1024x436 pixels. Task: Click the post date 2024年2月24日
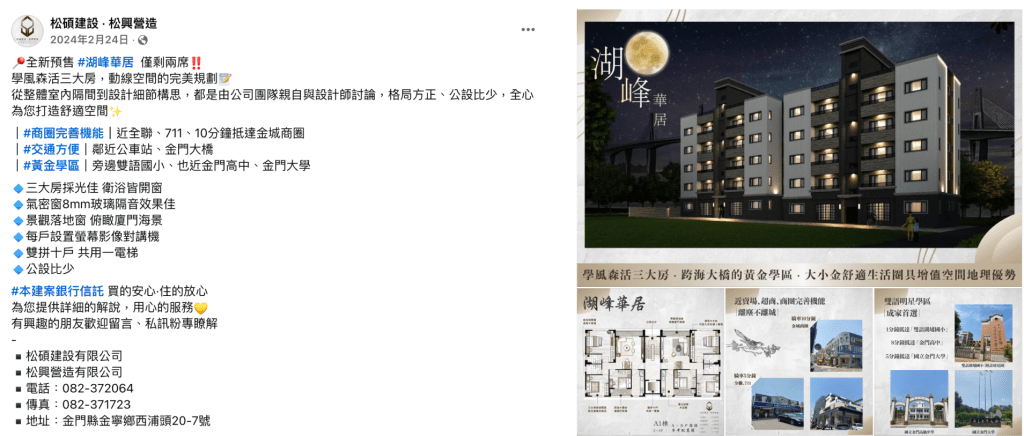91,40
